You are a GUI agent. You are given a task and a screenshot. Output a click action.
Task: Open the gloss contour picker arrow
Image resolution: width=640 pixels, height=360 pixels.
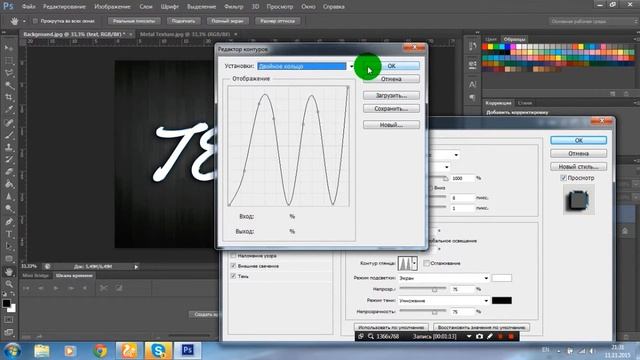(x=415, y=263)
